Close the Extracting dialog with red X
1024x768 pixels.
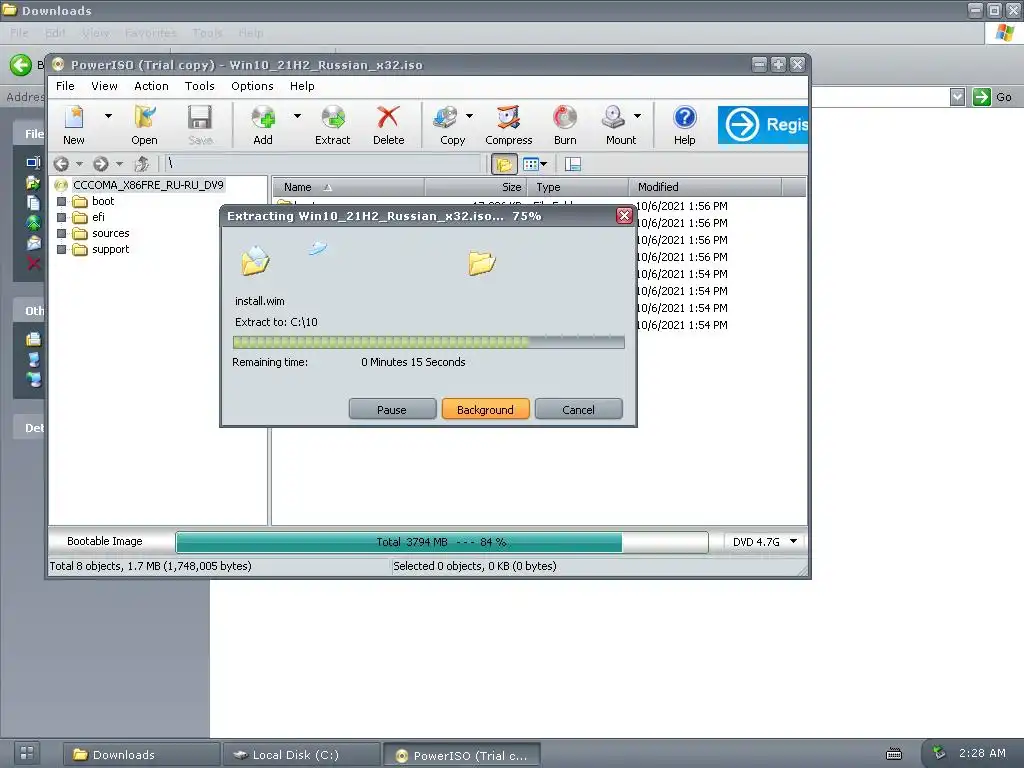(624, 216)
